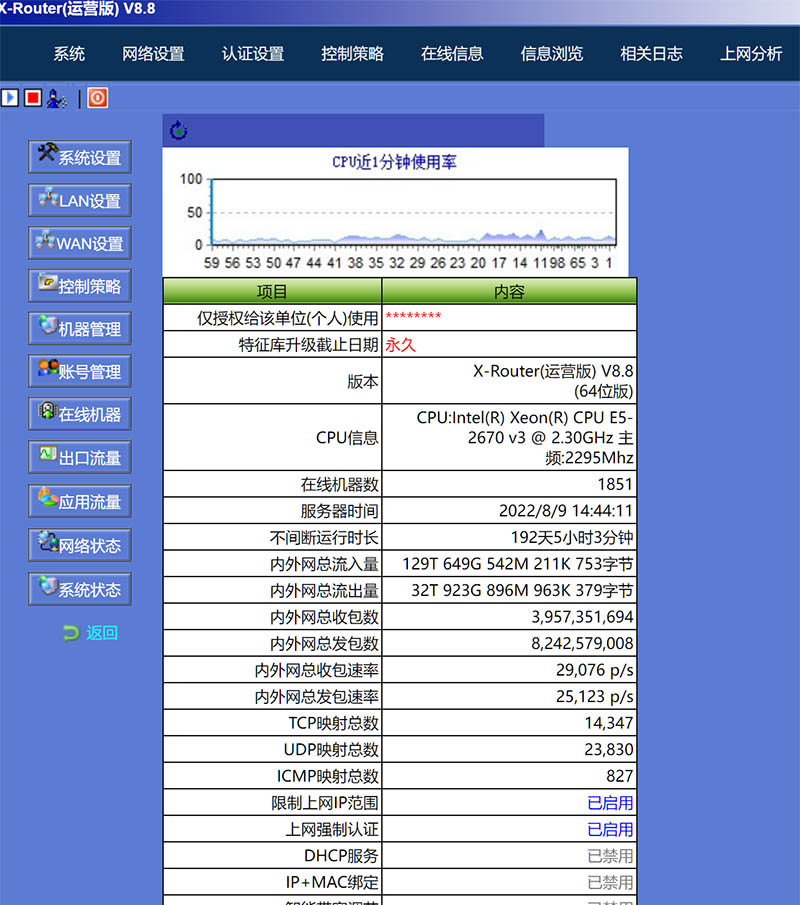Screen dimensions: 800x905
Task: View 在线机器 from the sidebar
Action: tap(79, 414)
